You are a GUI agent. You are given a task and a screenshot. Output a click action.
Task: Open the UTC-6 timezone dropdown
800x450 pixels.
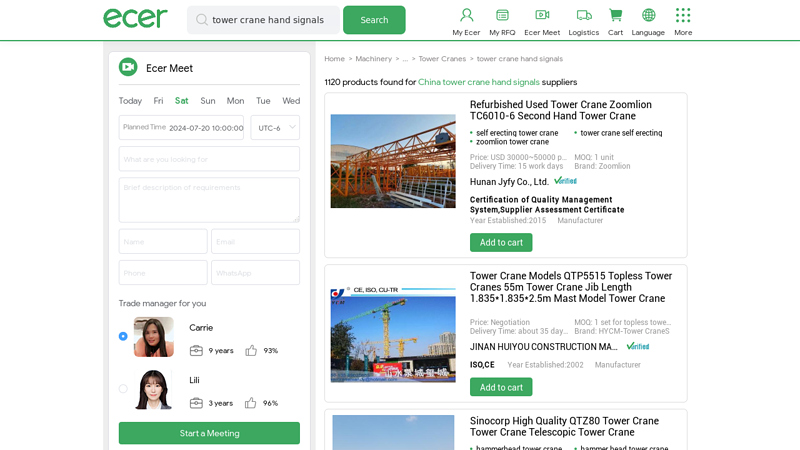275,128
